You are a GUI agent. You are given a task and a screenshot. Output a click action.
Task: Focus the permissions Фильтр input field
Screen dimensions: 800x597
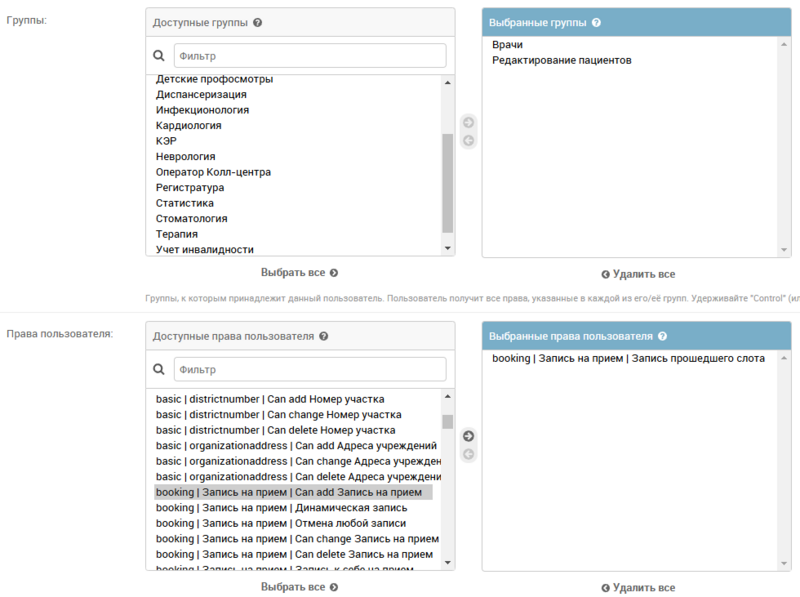click(310, 369)
